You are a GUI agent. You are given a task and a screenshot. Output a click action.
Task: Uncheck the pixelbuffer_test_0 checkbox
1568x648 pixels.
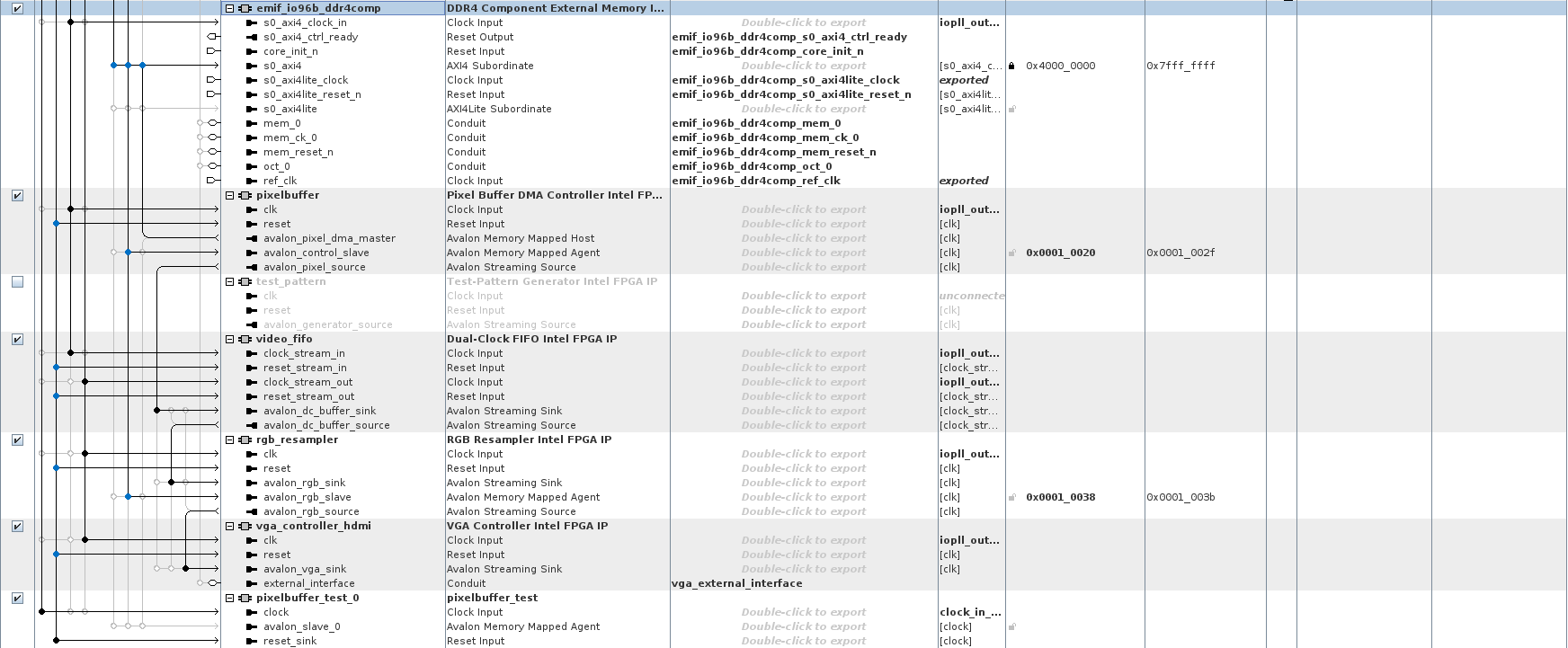(x=17, y=598)
